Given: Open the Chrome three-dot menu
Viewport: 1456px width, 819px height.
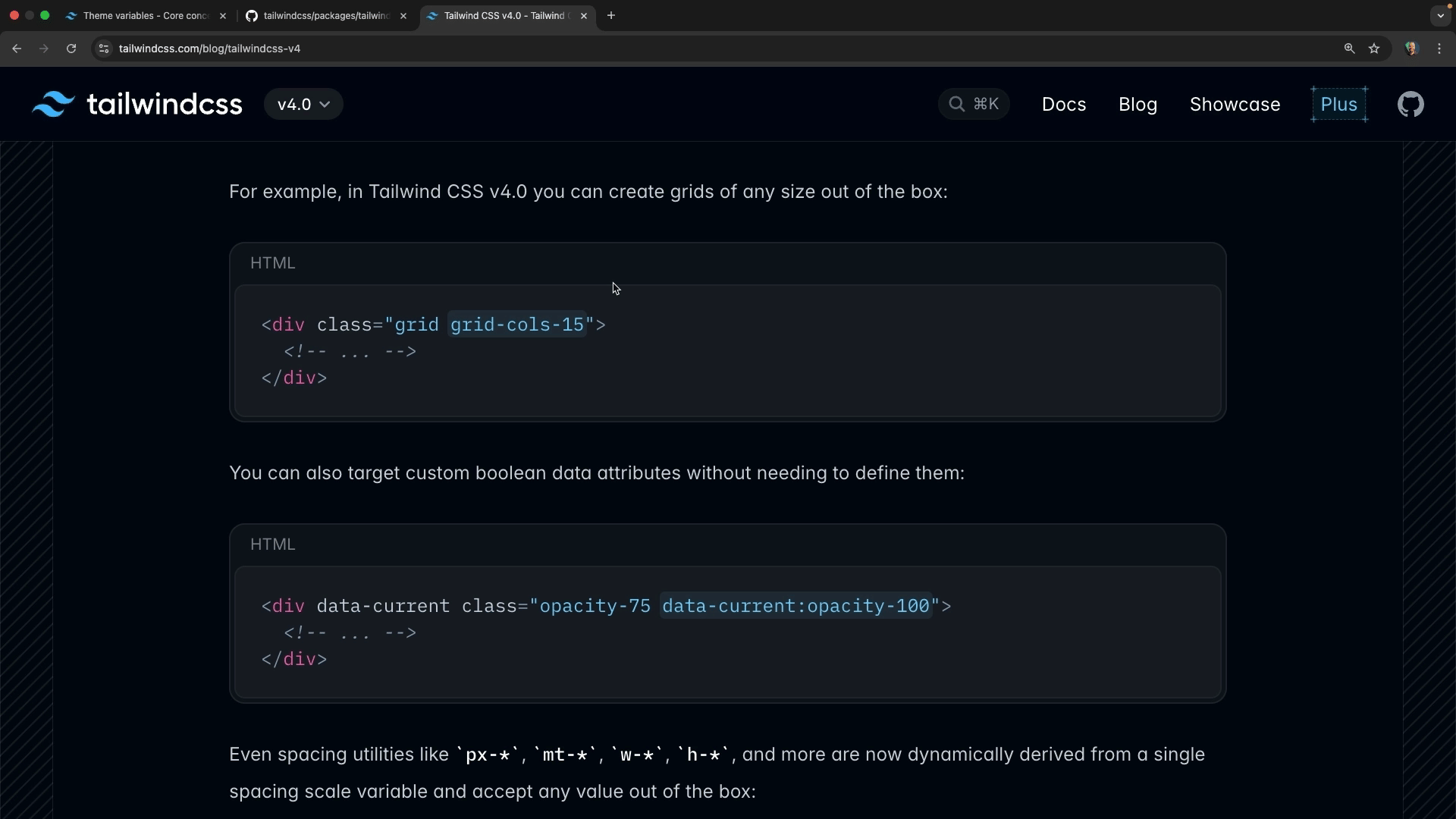Looking at the screenshot, I should (1439, 49).
